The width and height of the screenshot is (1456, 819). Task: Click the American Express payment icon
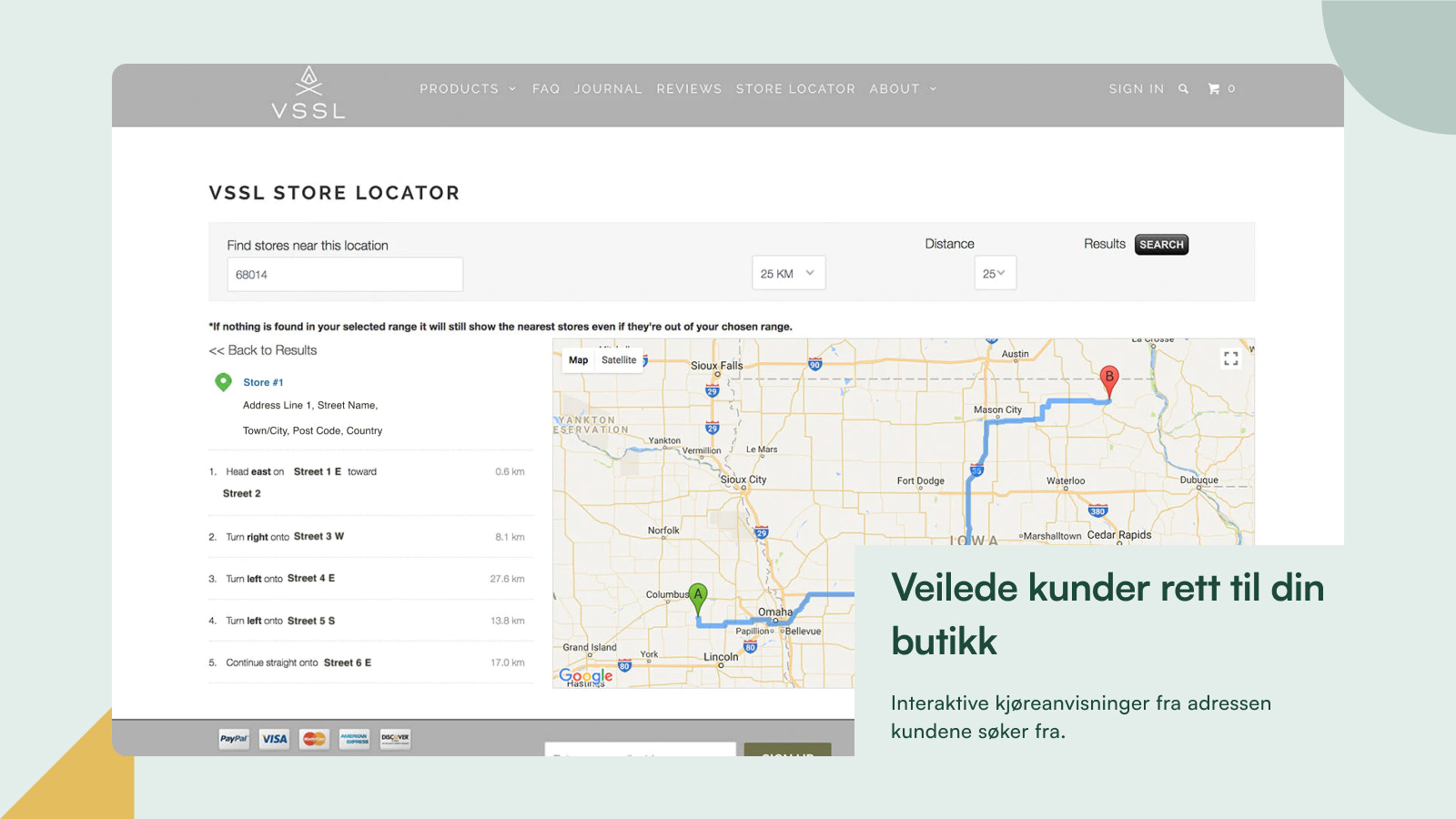[x=355, y=739]
